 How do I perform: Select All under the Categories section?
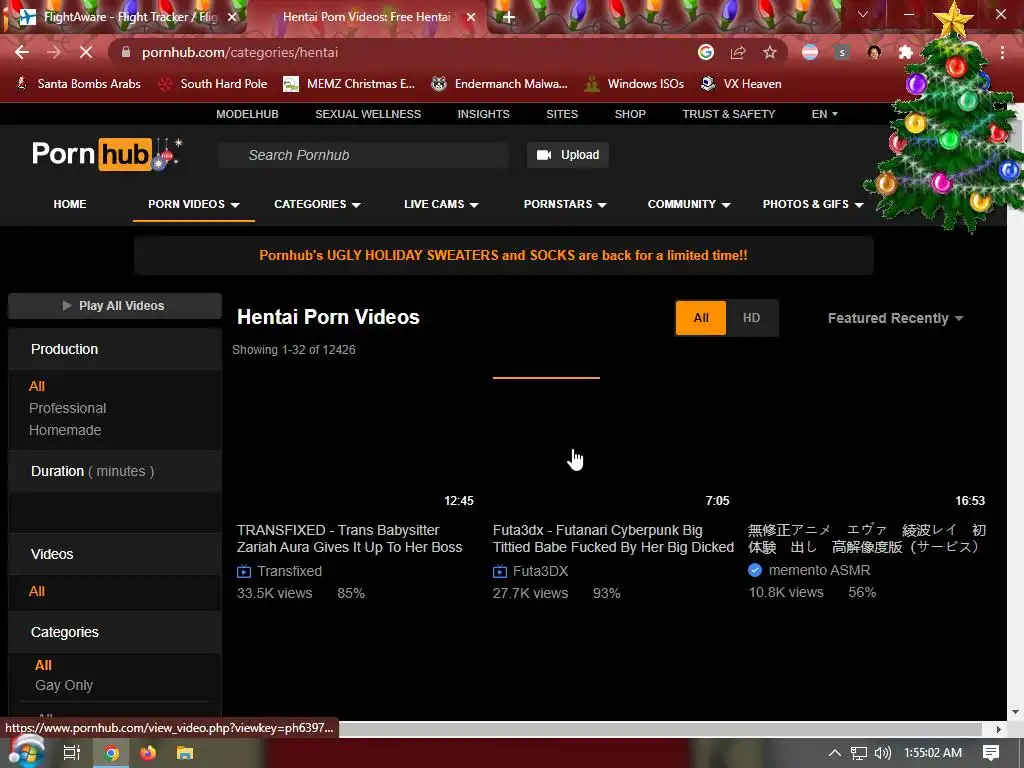tap(43, 665)
